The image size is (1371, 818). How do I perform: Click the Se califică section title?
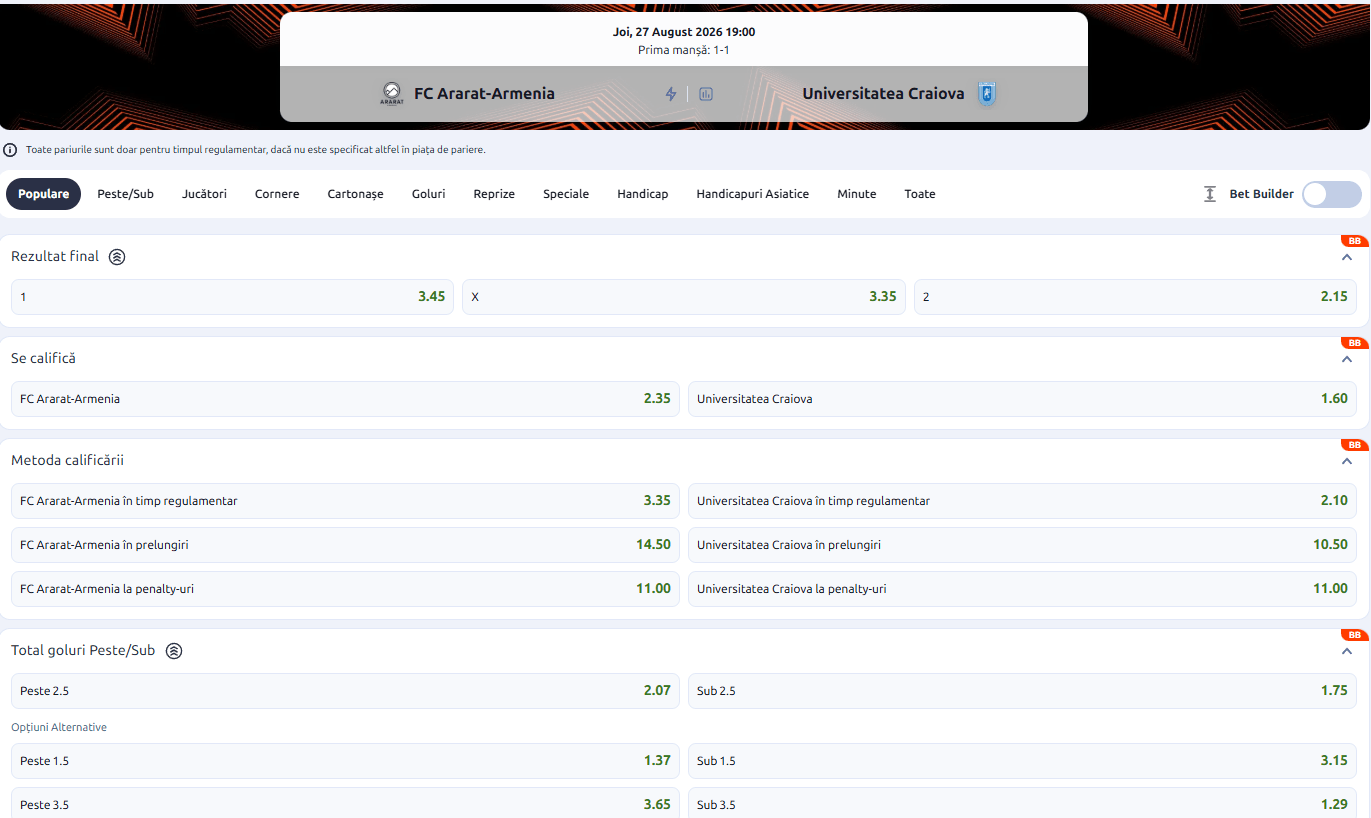[43, 359]
